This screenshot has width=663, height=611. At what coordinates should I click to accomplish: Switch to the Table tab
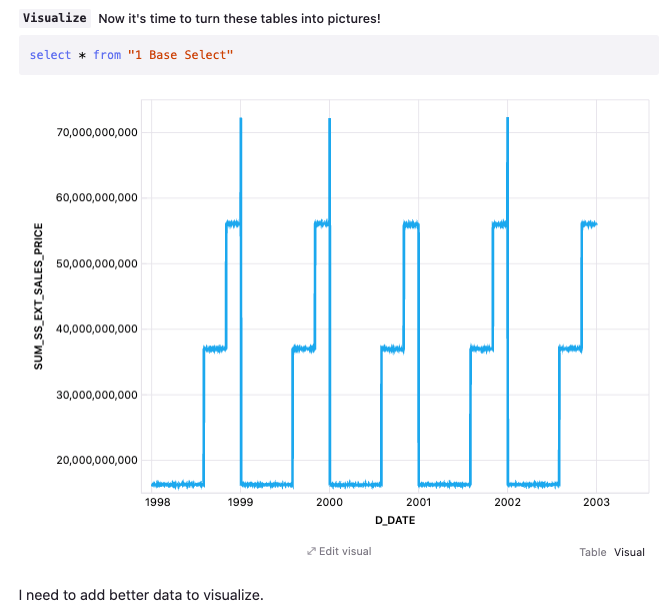click(x=593, y=552)
